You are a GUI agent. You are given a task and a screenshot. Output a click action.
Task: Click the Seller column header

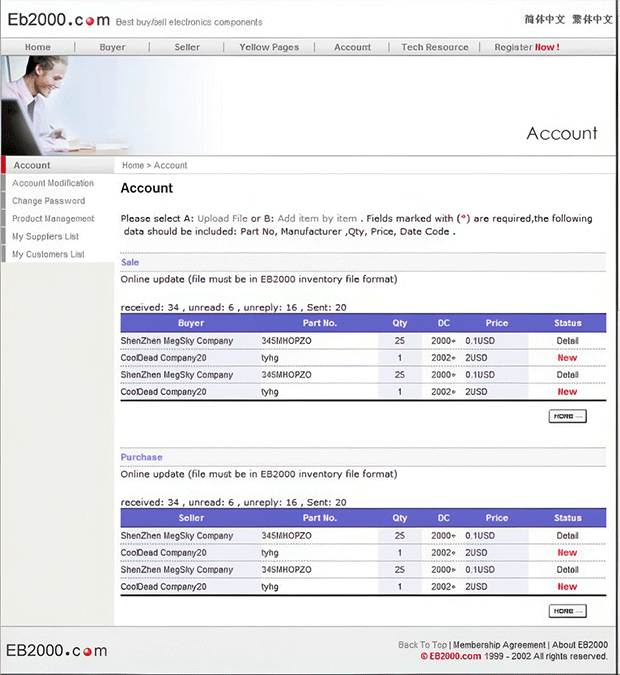(191, 518)
